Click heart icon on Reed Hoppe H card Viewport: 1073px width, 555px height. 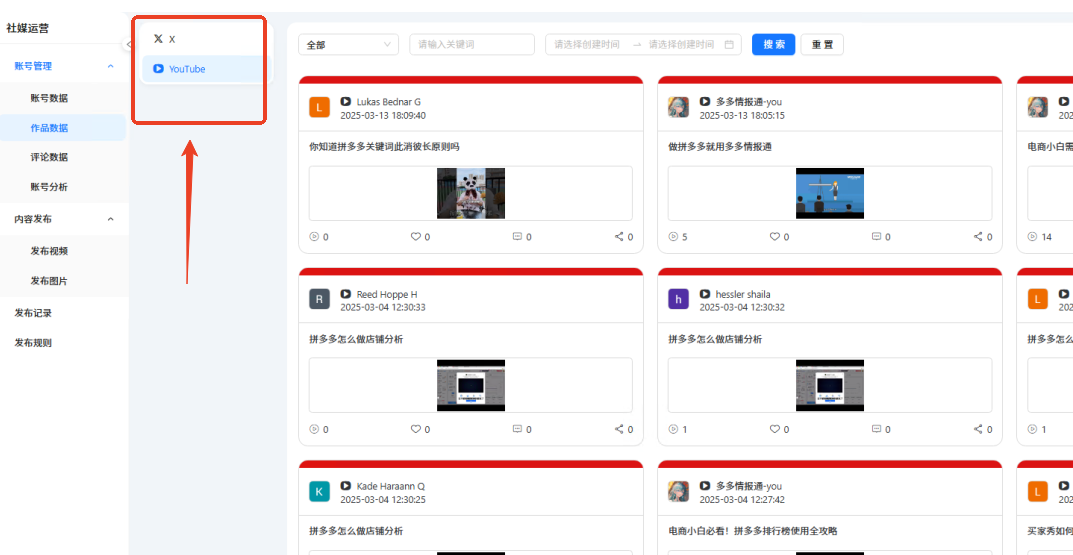coord(415,429)
